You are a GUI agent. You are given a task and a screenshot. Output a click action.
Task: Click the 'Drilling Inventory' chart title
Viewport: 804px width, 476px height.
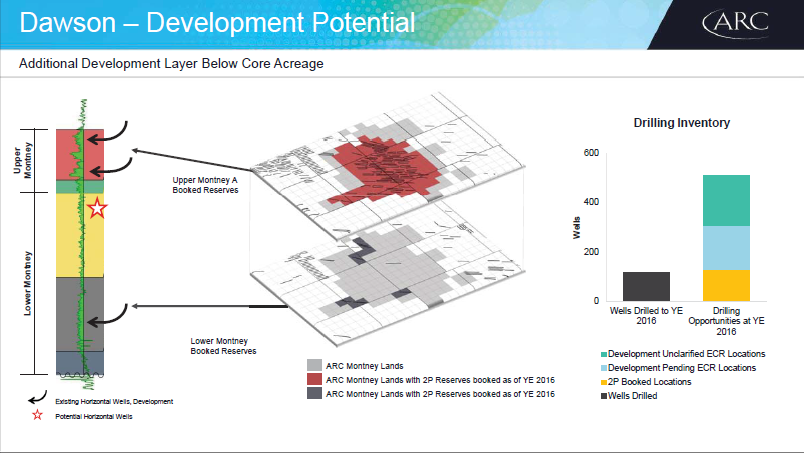coord(681,123)
